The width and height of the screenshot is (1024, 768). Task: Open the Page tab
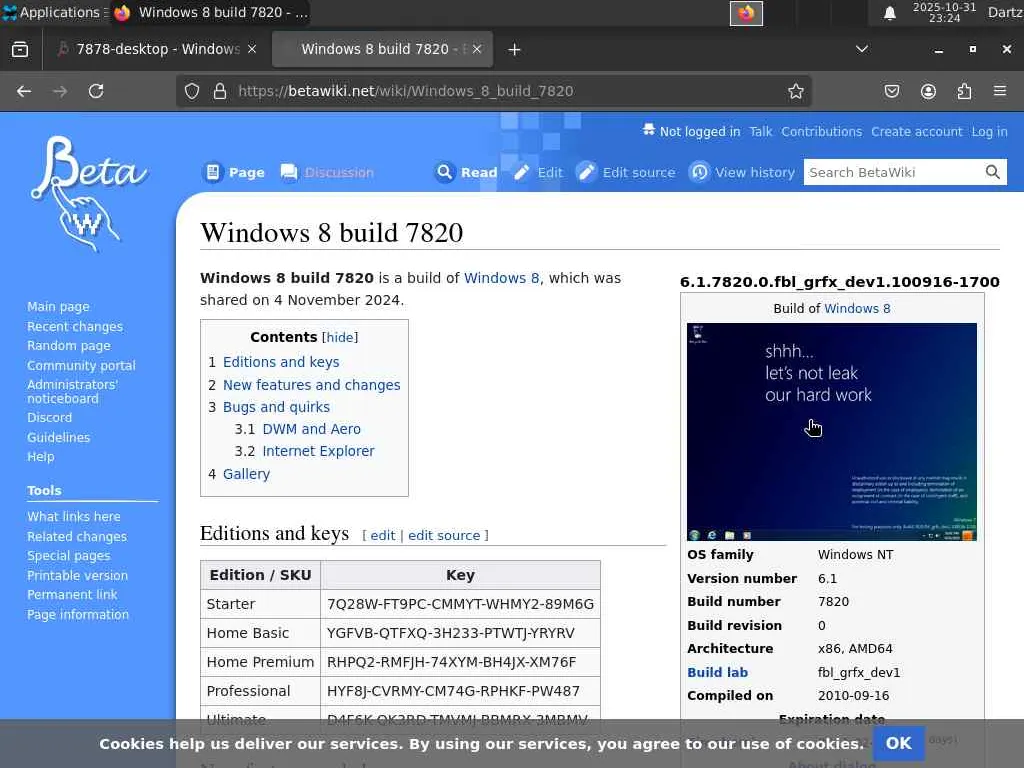pos(234,172)
